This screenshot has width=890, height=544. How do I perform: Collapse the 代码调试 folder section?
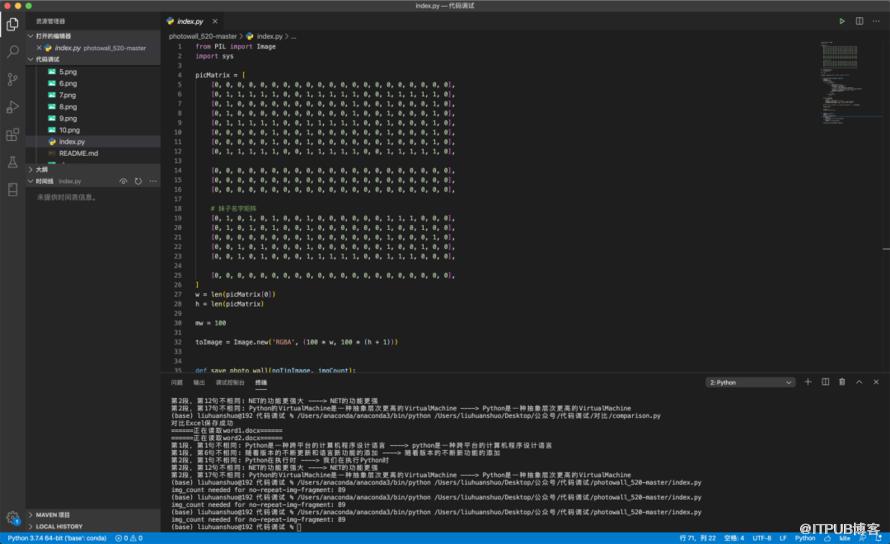(x=93, y=59)
